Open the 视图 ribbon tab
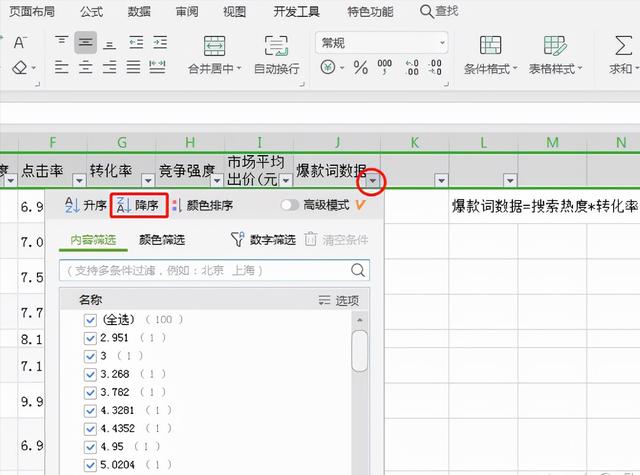The height and width of the screenshot is (475, 640). coord(234,11)
